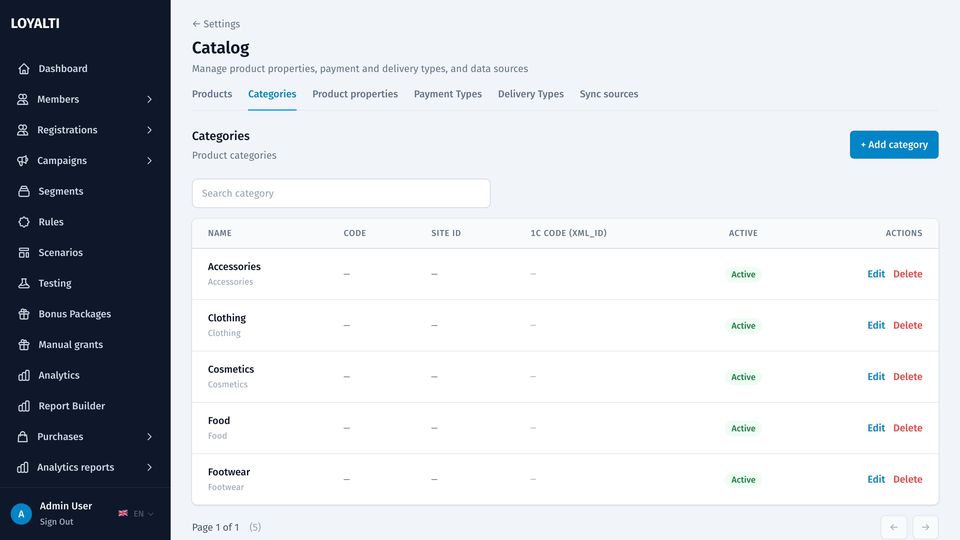Edit the Footwear category
Viewport: 960px width, 540px height.
tap(876, 479)
